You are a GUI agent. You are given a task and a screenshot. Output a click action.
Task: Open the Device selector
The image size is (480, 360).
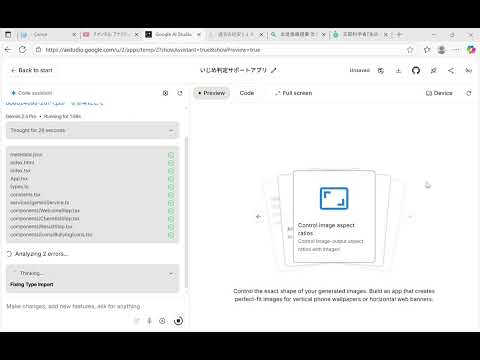pos(439,93)
